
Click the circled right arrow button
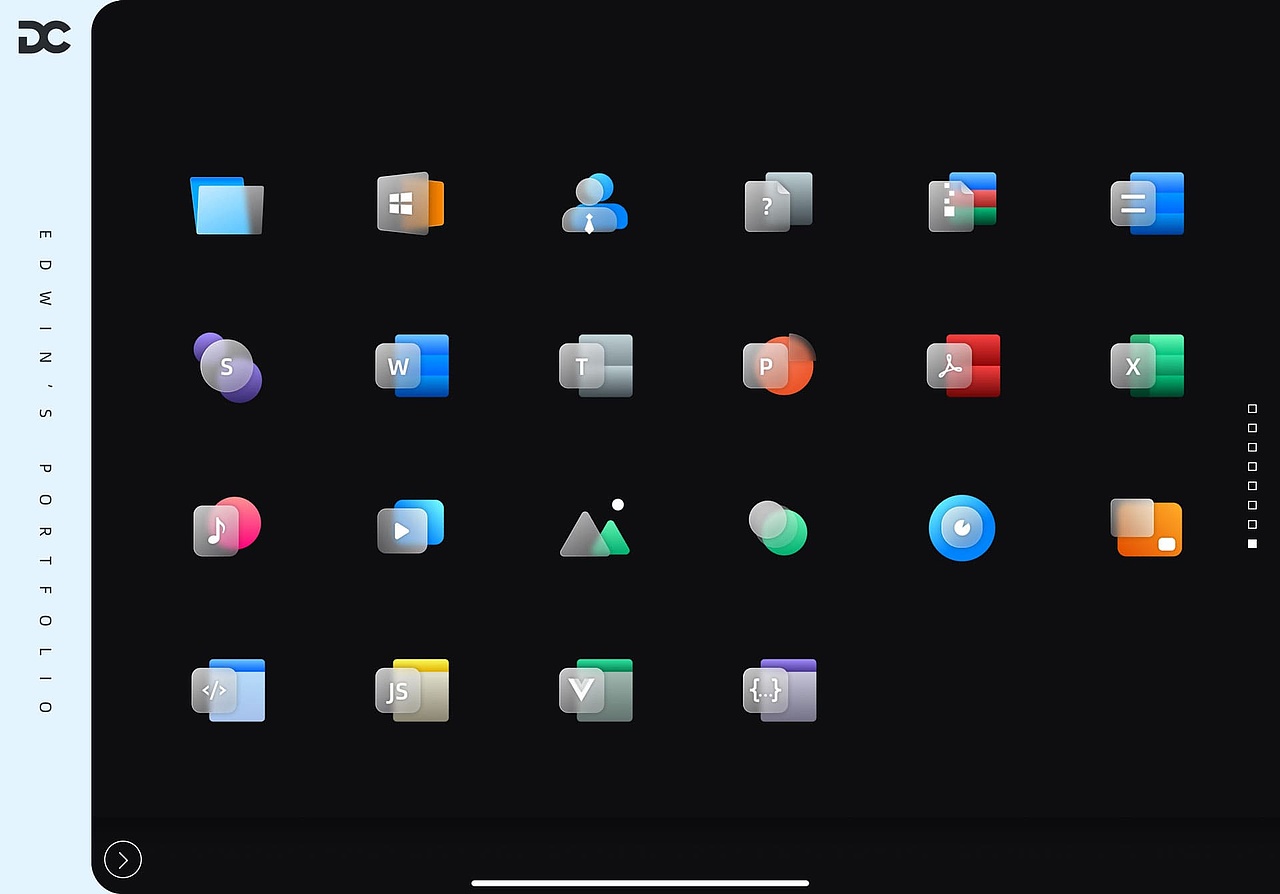tap(123, 859)
